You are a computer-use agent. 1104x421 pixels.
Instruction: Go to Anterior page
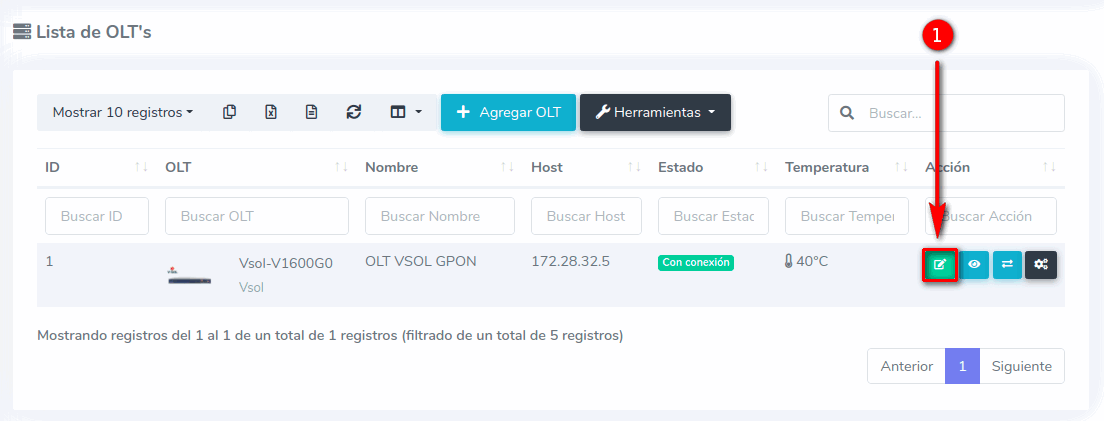click(x=906, y=366)
